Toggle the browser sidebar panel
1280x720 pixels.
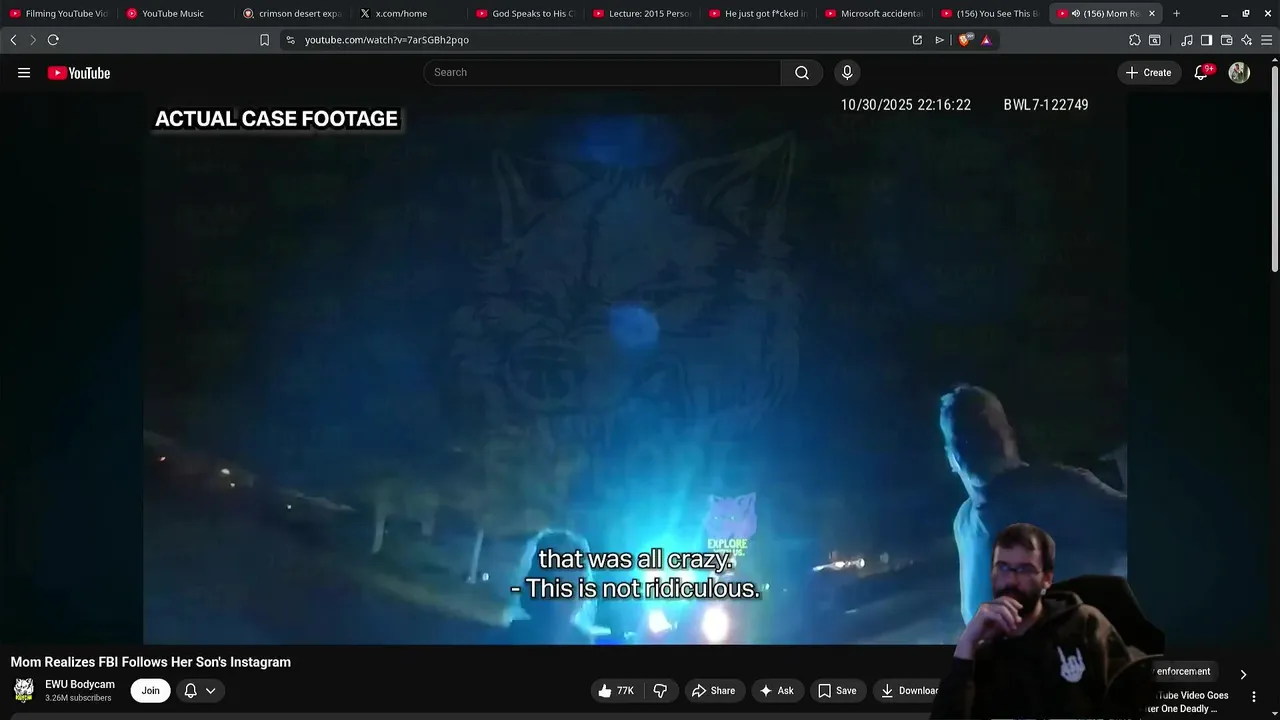(x=1206, y=40)
